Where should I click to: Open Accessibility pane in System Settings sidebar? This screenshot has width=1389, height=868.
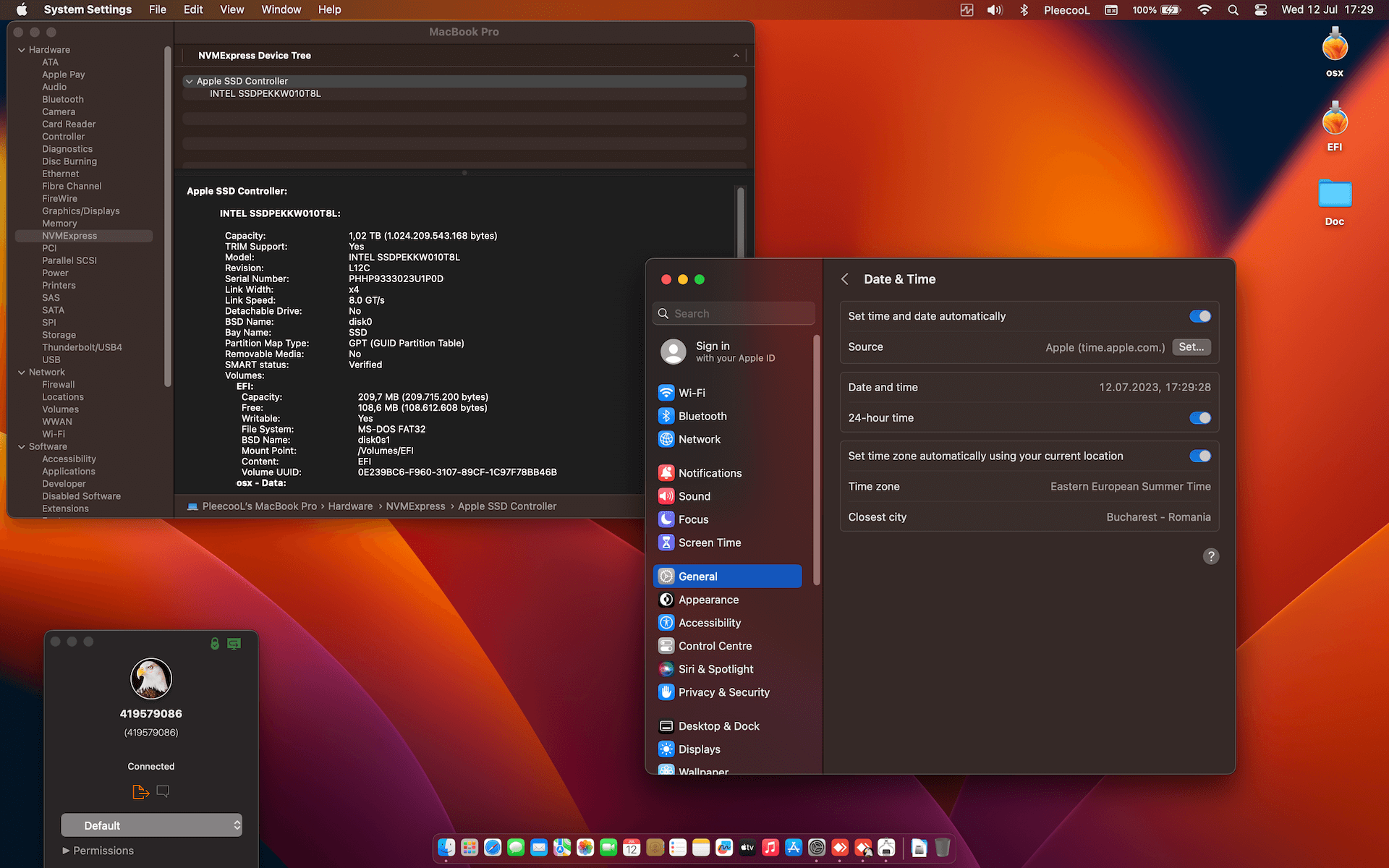tap(727, 623)
